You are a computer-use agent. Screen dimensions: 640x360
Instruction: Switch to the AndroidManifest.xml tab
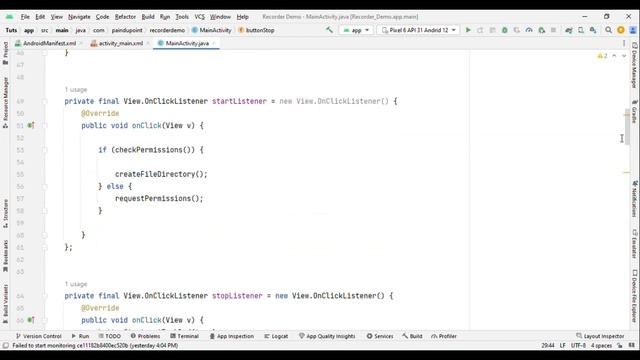(49, 43)
